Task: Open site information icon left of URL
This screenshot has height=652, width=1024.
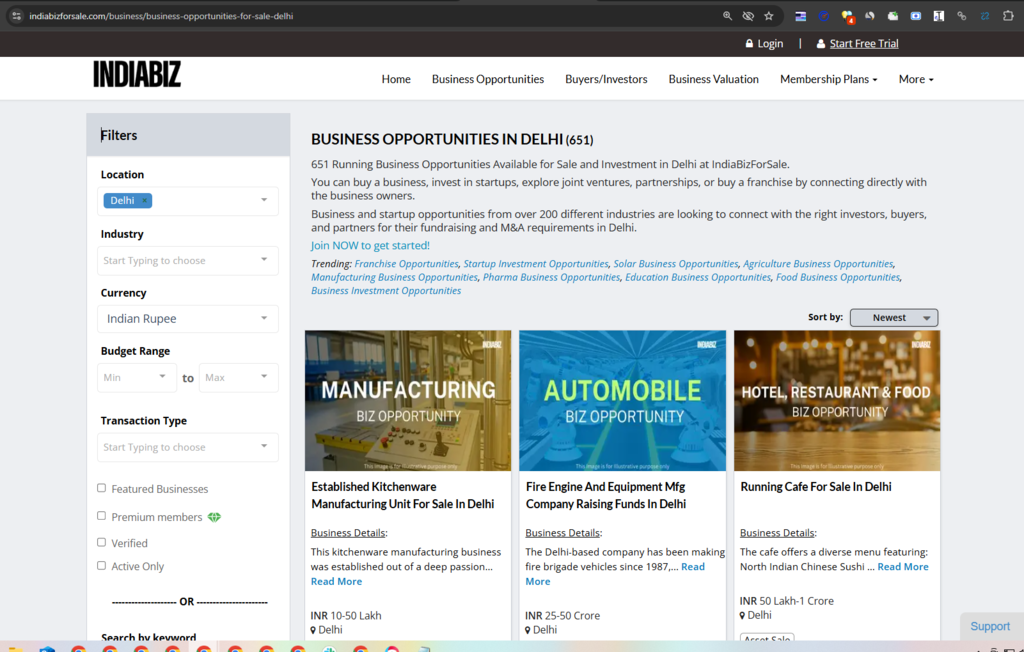Action: coord(17,16)
